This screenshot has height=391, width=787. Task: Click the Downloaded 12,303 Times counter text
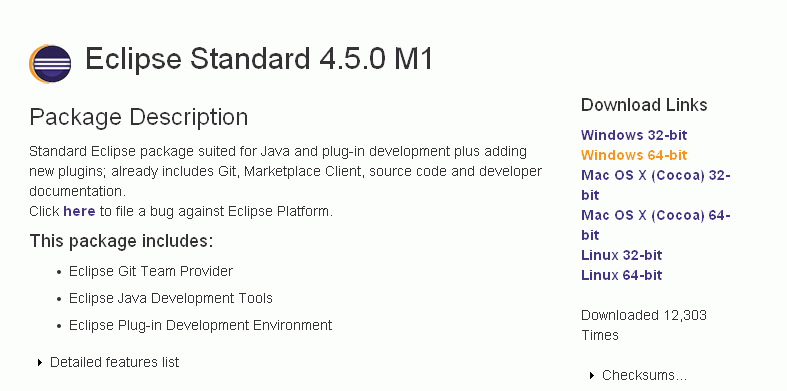pyautogui.click(x=644, y=325)
